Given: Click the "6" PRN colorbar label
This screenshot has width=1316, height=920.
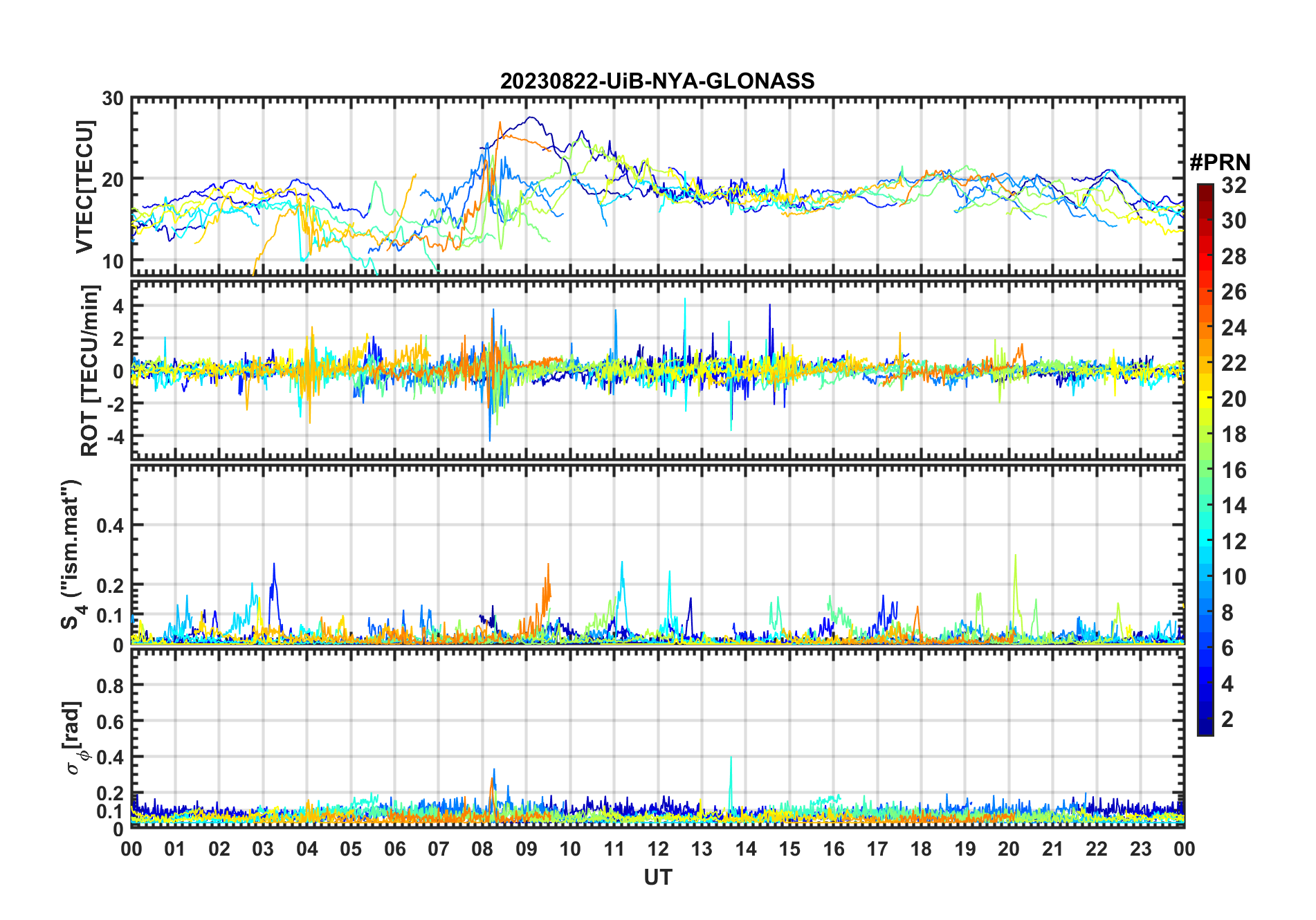Looking at the screenshot, I should pyautogui.click(x=1227, y=648).
